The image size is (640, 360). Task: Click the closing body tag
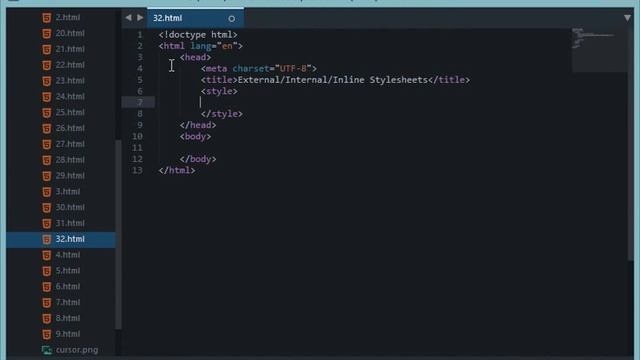pyautogui.click(x=198, y=159)
